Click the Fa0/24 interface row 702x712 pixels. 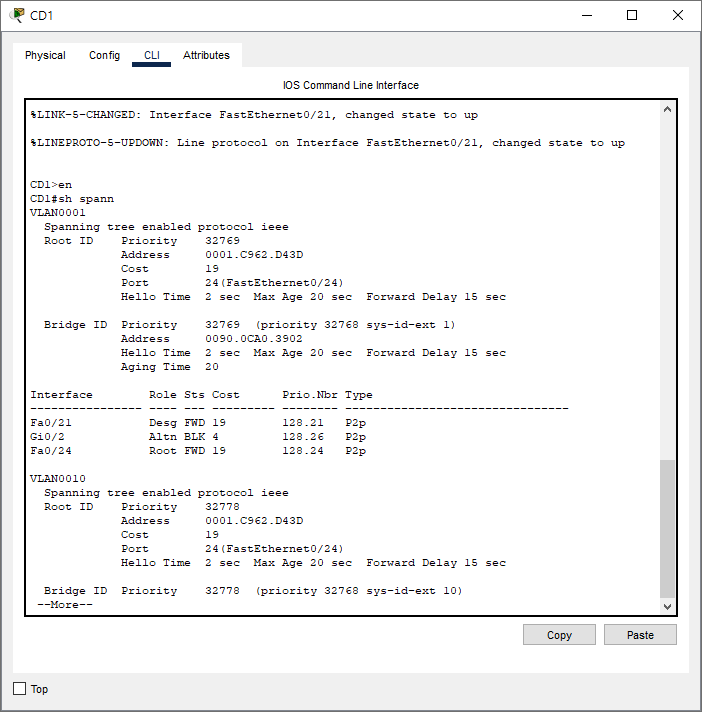(198, 451)
